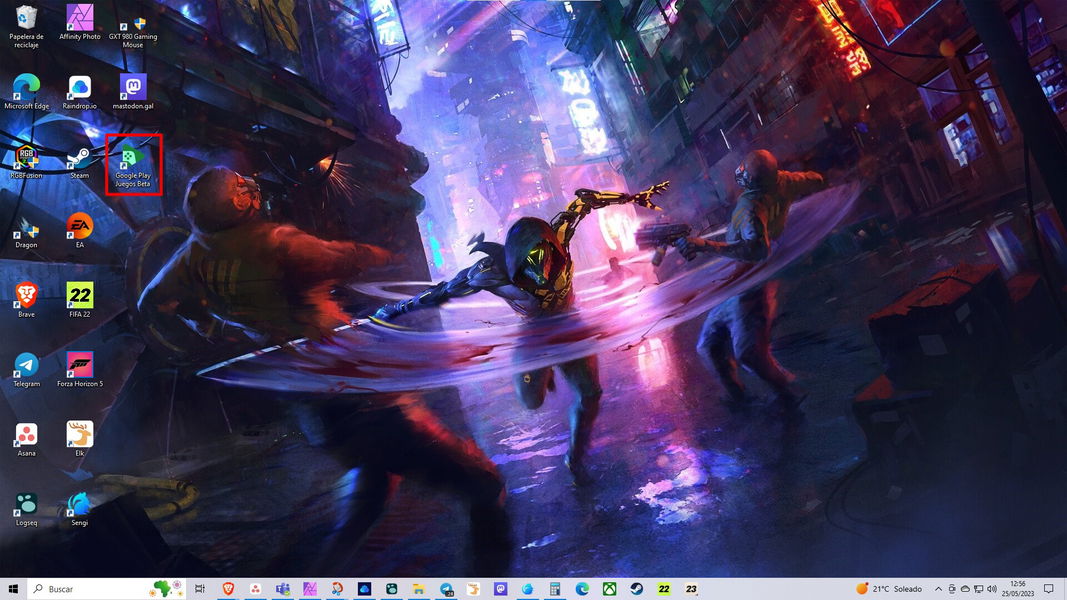Open File Explorer from the taskbar
Image resolution: width=1067 pixels, height=600 pixels.
tap(418, 589)
